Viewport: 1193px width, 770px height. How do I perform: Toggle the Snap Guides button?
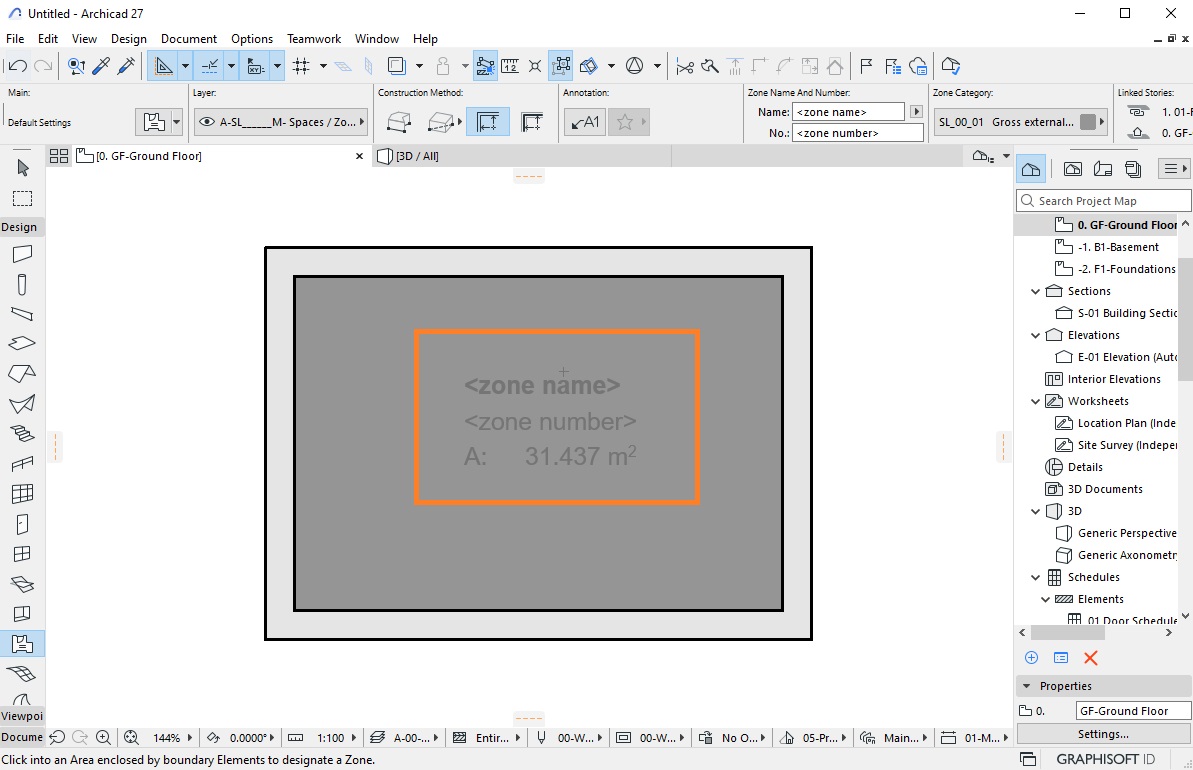pyautogui.click(x=209, y=66)
